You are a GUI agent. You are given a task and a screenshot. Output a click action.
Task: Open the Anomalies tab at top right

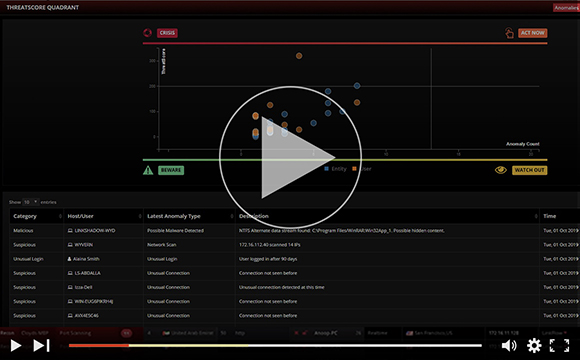(x=566, y=8)
